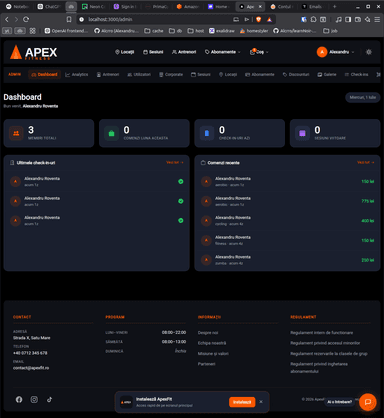
Task: Switch to the Emails browser tab
Action: pos(312,6)
